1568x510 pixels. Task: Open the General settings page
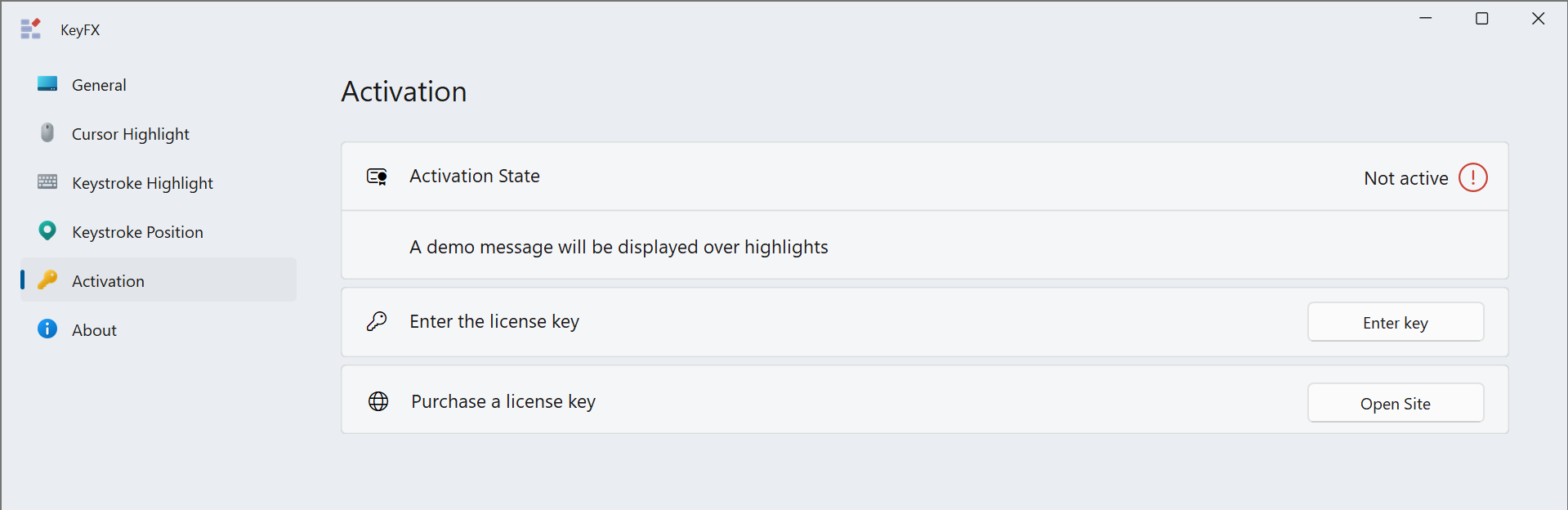99,85
